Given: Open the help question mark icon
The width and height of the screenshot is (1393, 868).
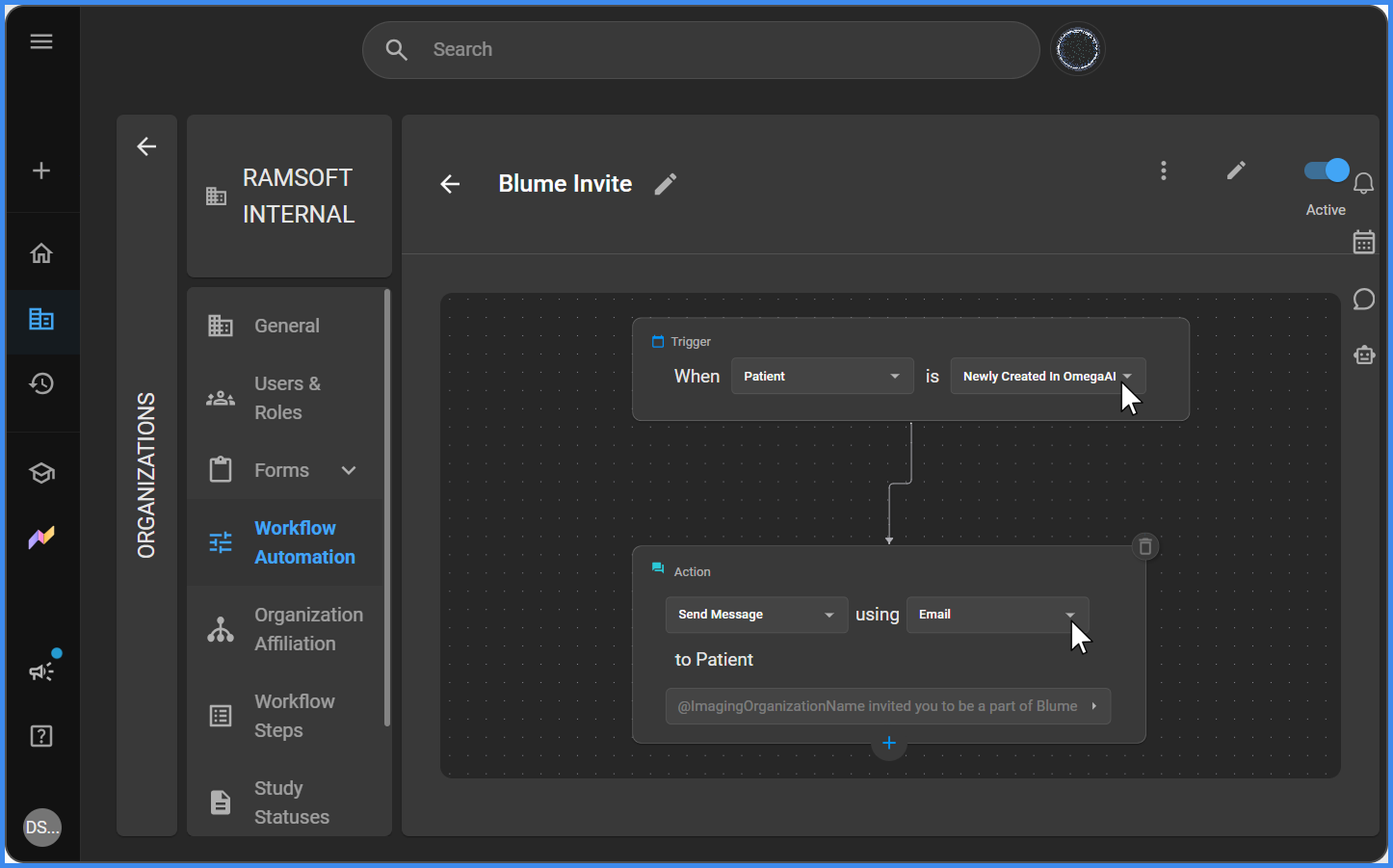Looking at the screenshot, I should pos(41,736).
